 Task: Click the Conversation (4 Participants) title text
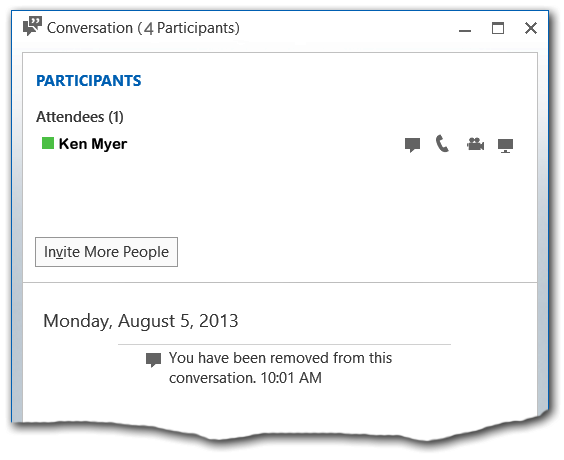pos(143,28)
